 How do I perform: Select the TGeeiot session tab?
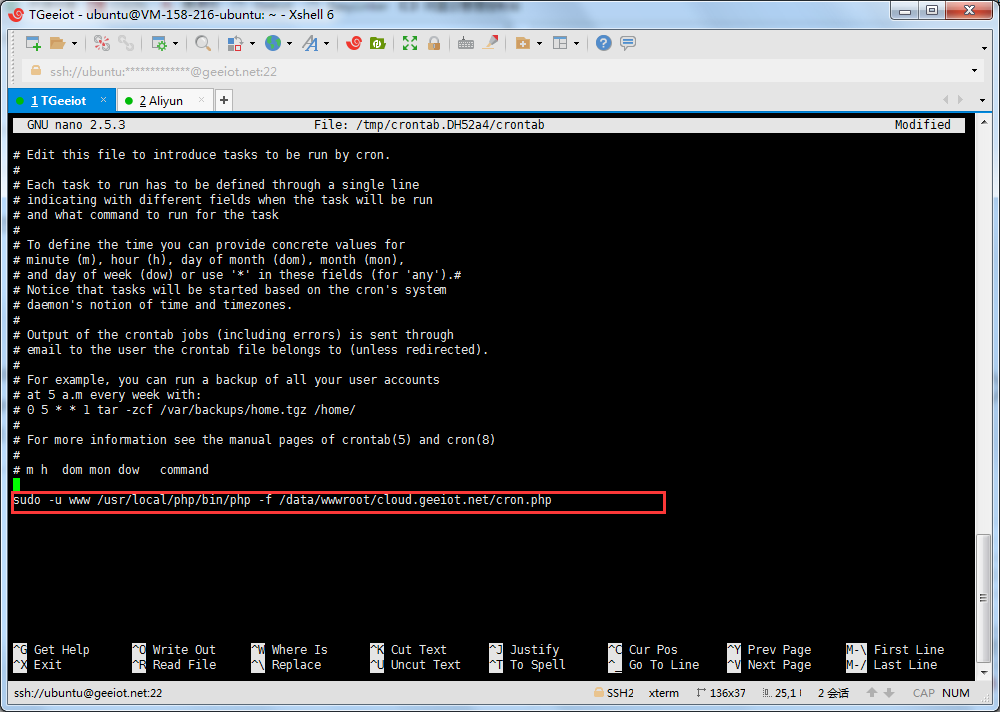coord(59,100)
